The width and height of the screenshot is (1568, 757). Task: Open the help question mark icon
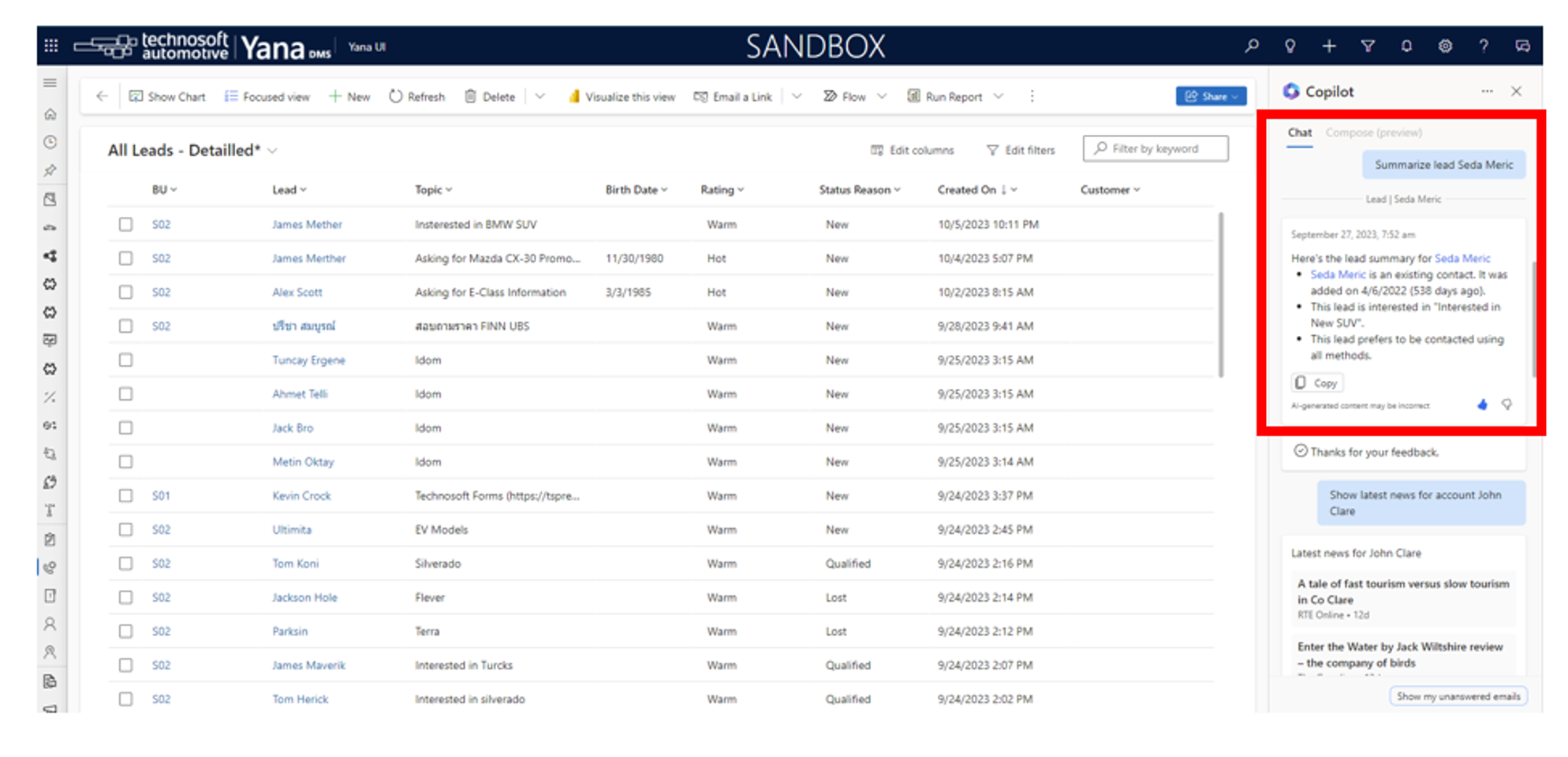tap(1484, 46)
